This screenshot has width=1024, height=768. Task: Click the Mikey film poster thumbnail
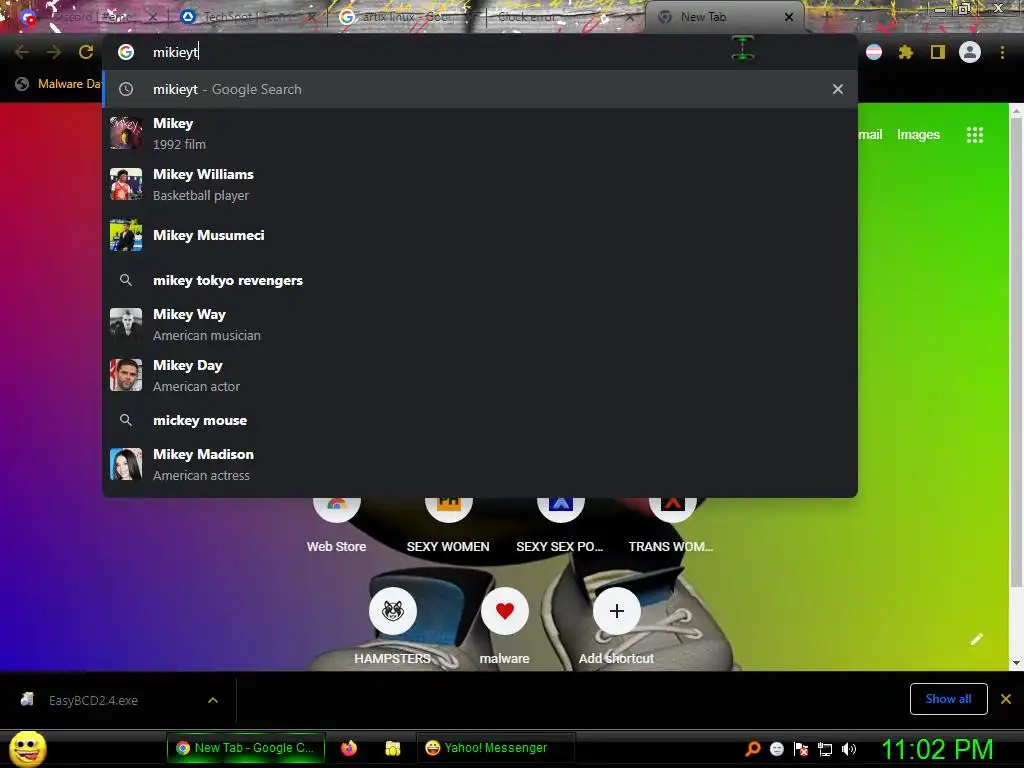click(x=126, y=133)
